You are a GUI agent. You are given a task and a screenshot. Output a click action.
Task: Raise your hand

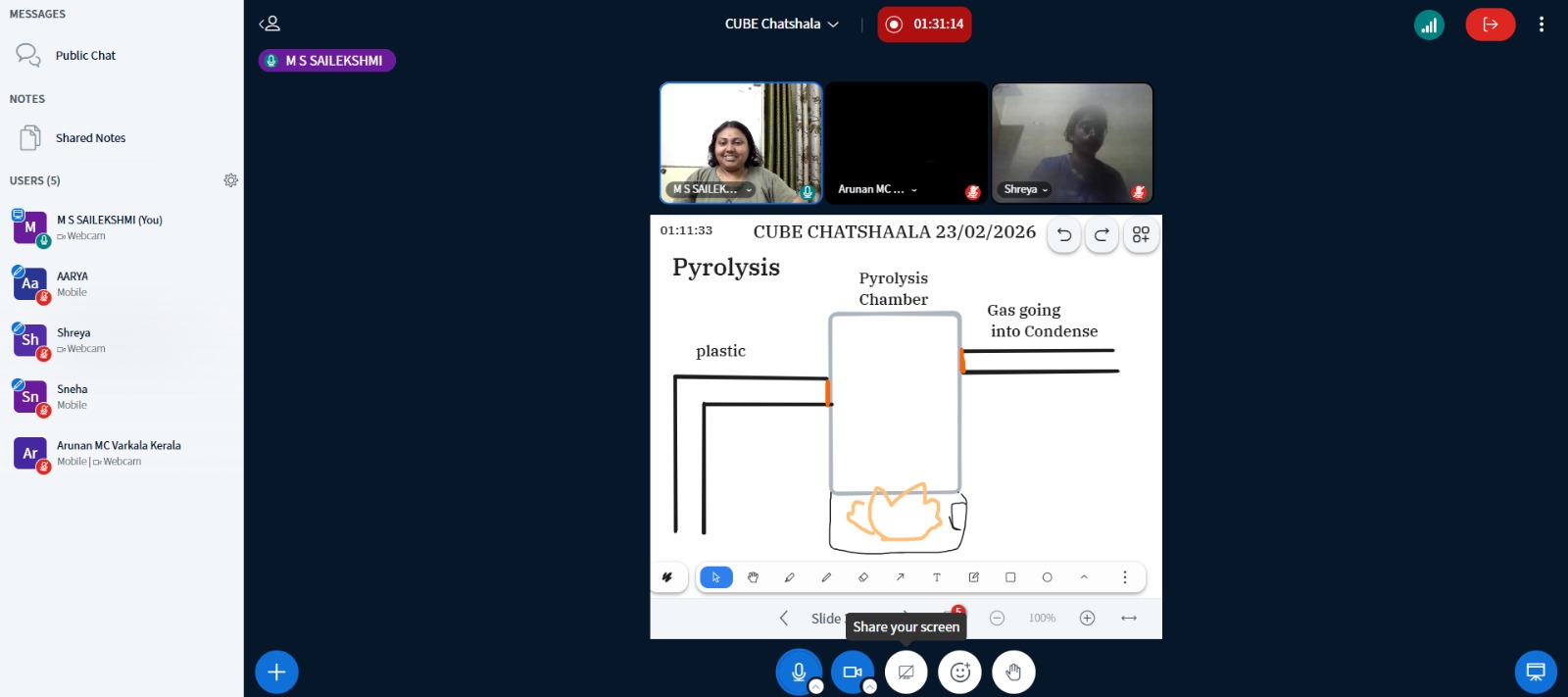(x=1013, y=672)
